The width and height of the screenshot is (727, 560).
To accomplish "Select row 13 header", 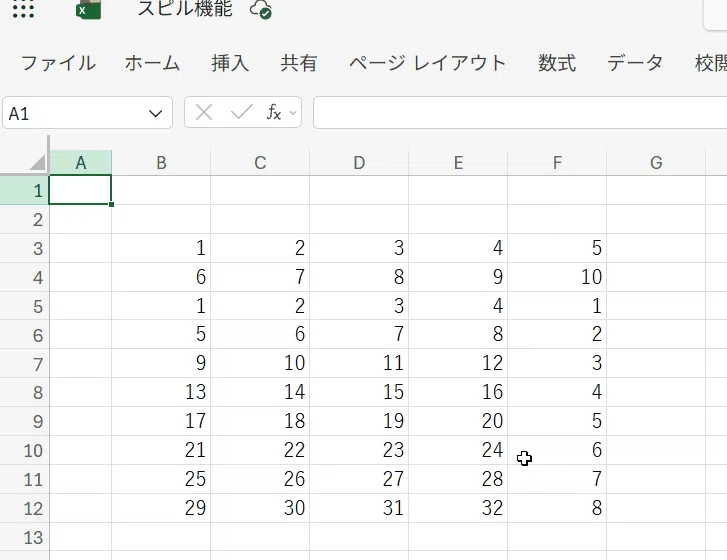I will point(24,538).
